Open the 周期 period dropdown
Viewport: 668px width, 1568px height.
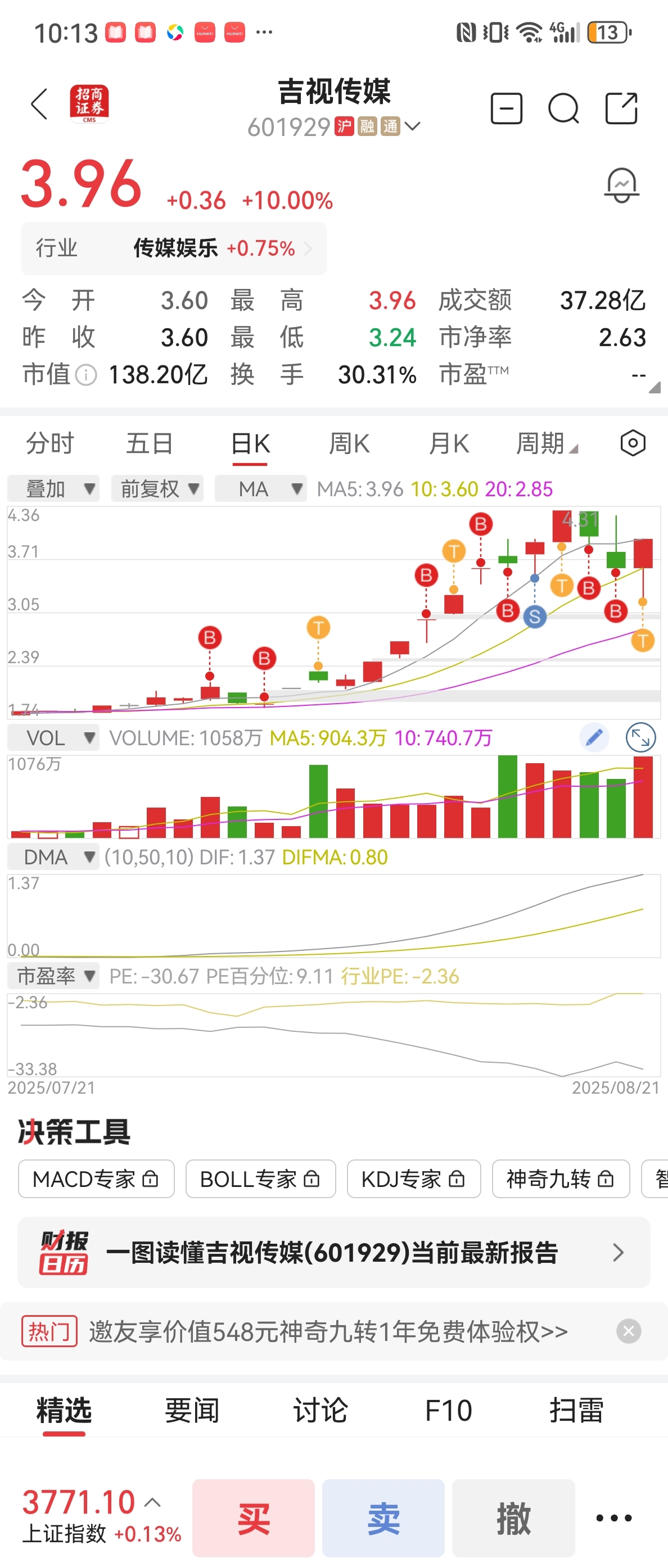546,443
